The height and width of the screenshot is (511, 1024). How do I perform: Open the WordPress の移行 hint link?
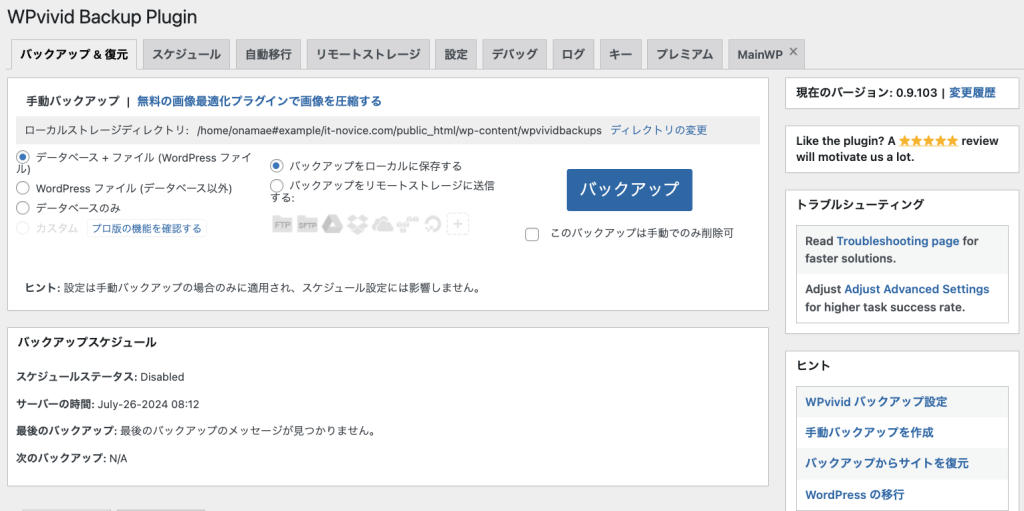pyautogui.click(x=855, y=495)
